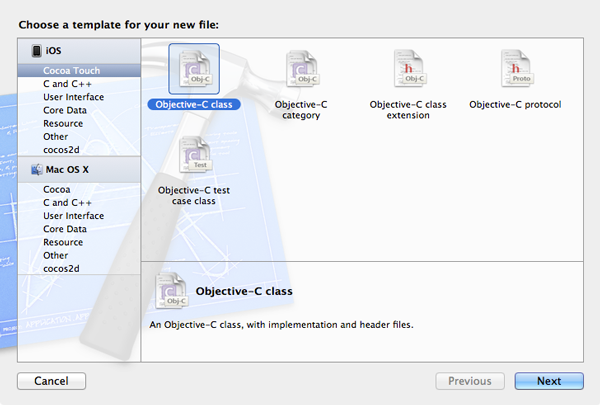Screen dimensions: 600x405
Task: Open C and C++ under Mac OS X
Action: point(79,202)
